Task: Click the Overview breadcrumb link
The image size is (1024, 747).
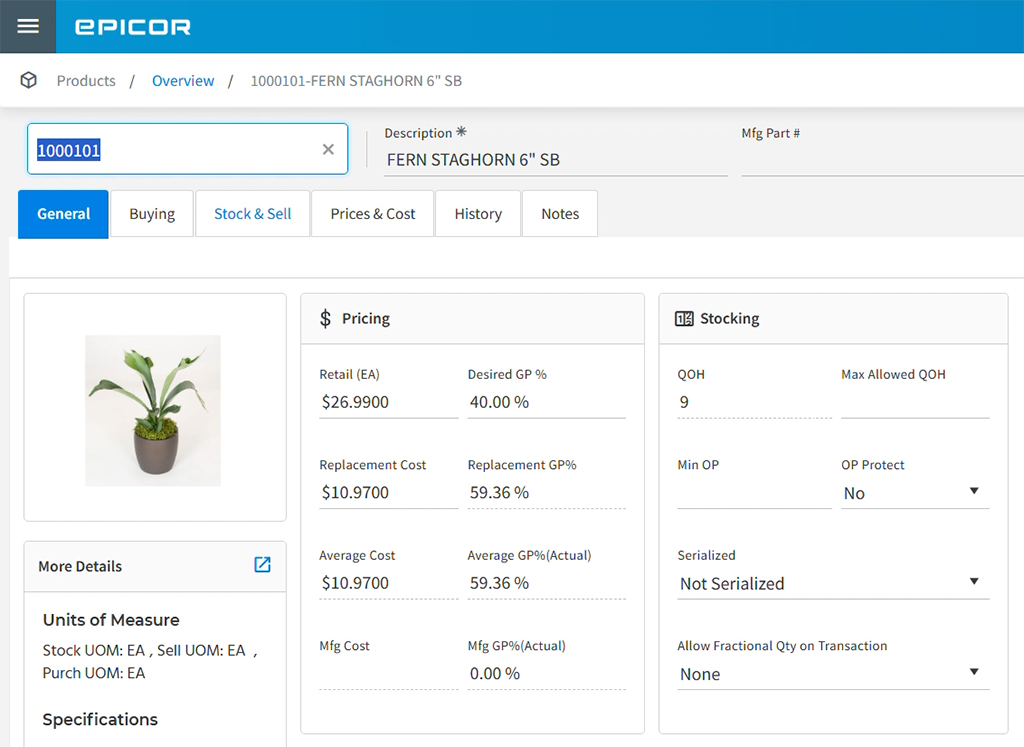Action: (x=183, y=80)
